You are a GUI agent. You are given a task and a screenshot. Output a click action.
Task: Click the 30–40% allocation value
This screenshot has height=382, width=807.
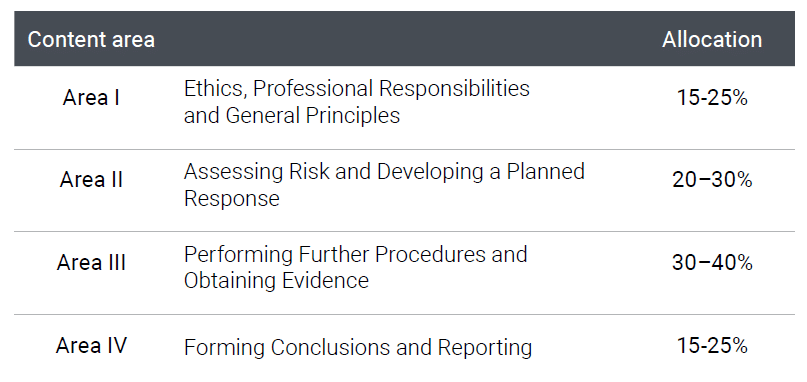pos(712,263)
